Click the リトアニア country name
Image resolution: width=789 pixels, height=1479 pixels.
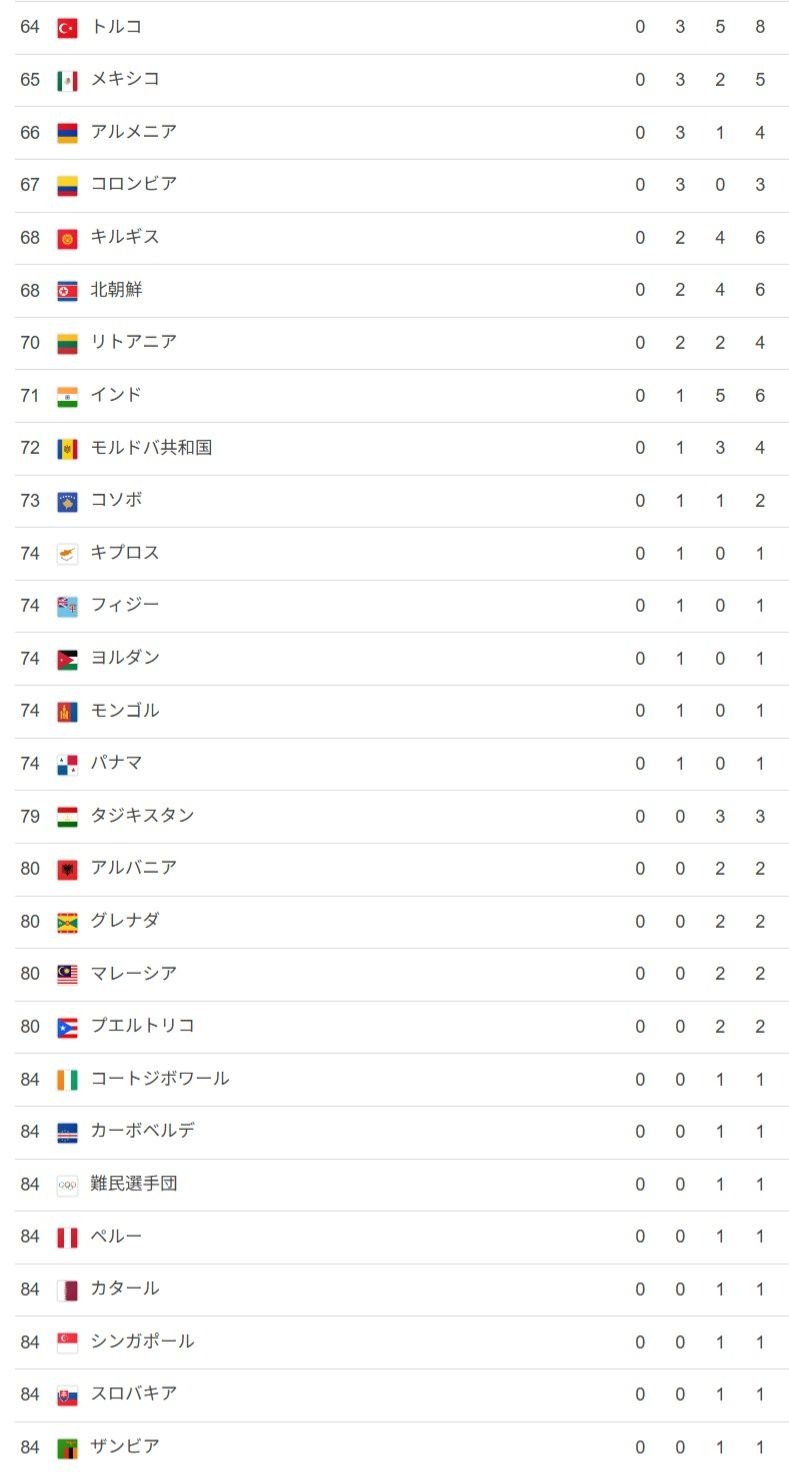(134, 343)
